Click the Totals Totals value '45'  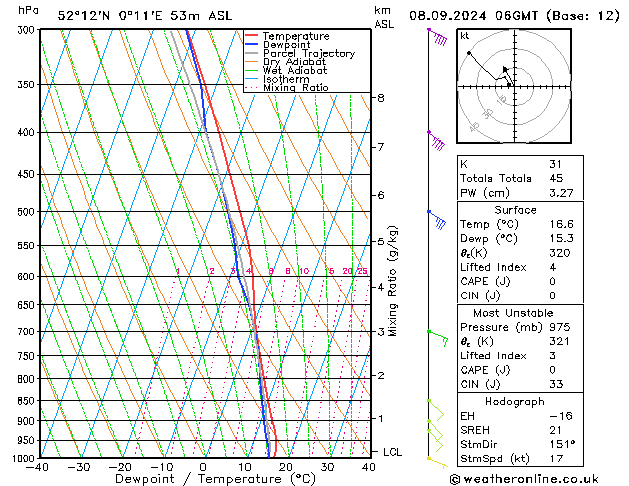556,178
